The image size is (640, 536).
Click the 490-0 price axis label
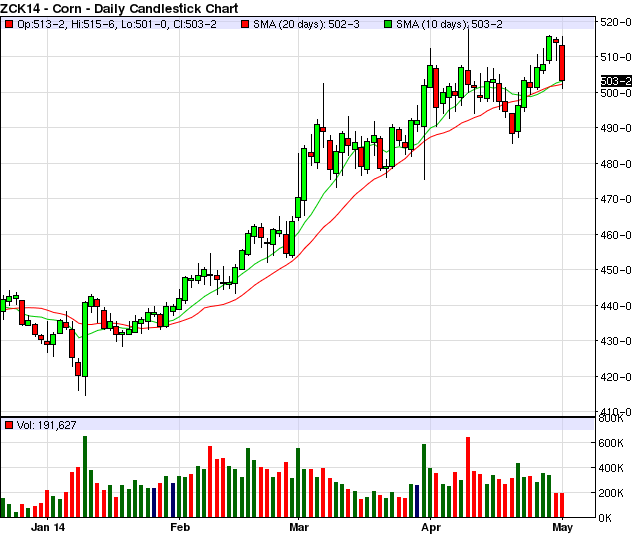(x=616, y=128)
